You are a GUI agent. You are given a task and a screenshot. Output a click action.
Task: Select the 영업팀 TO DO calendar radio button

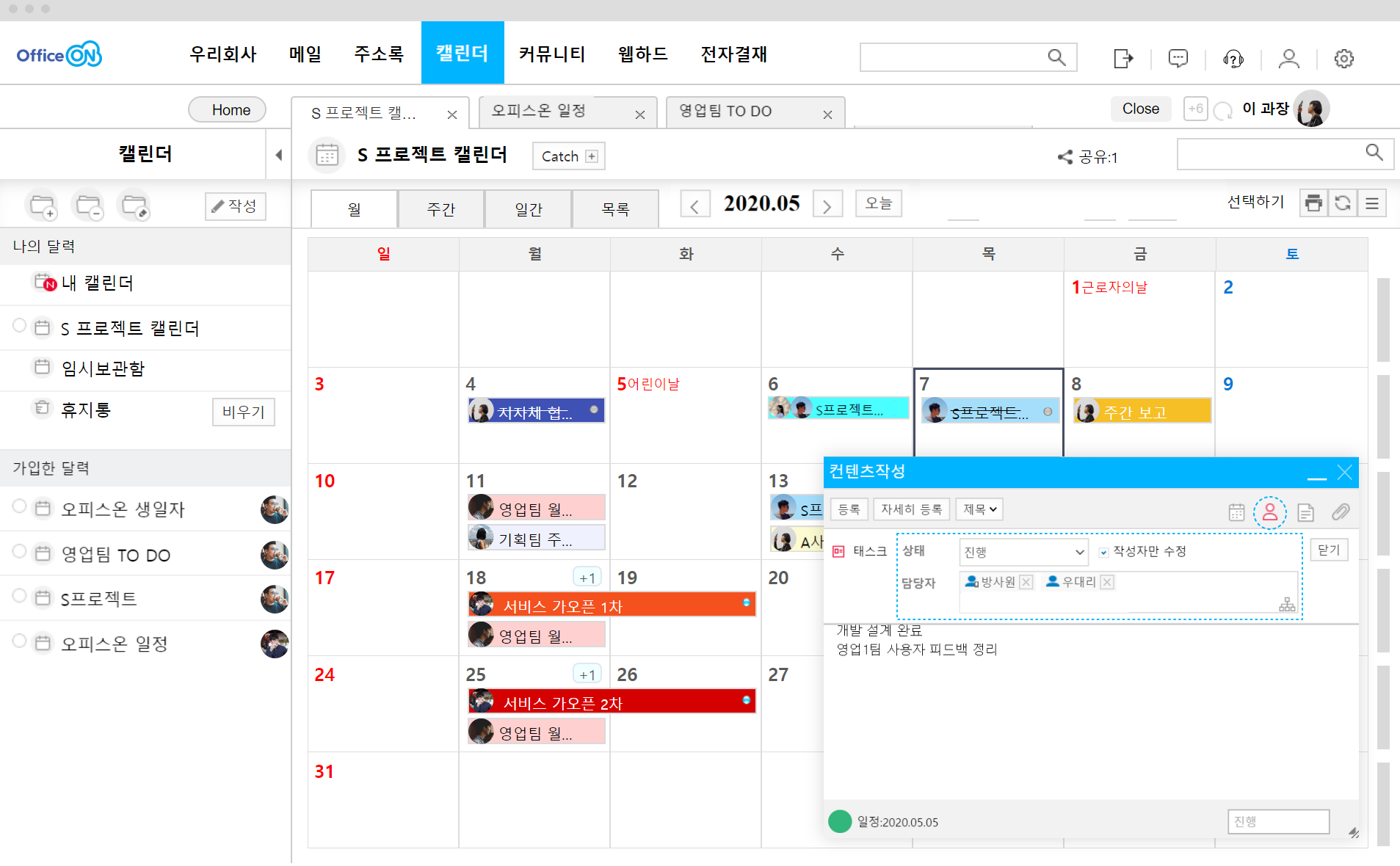tap(20, 552)
